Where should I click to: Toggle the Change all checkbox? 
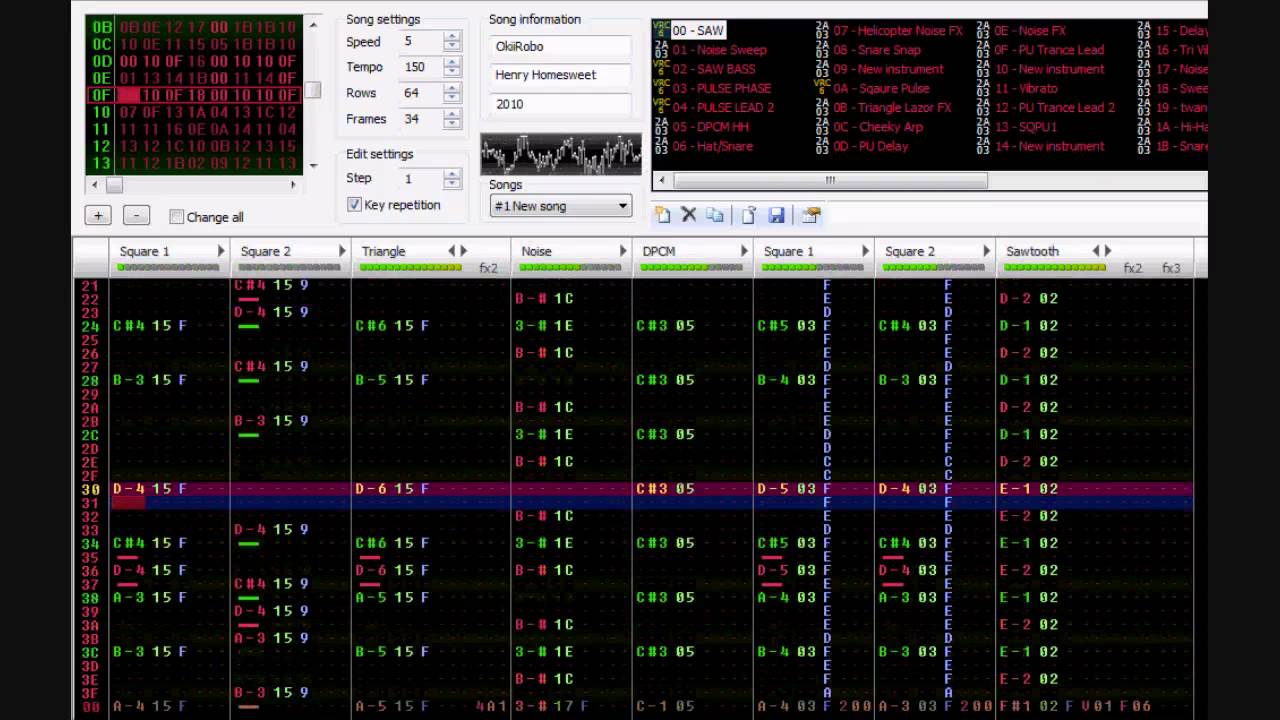coord(177,217)
